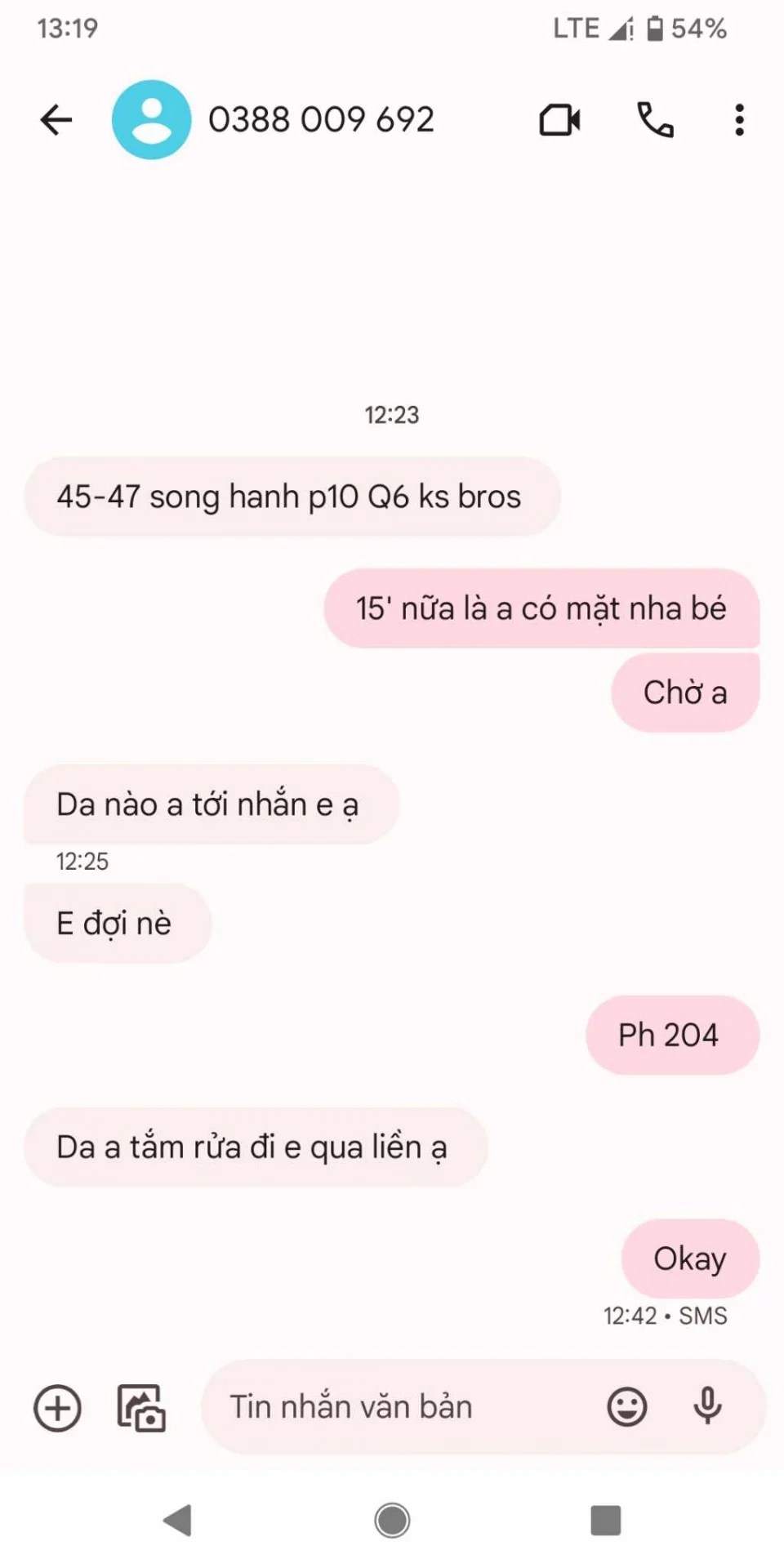The width and height of the screenshot is (784, 1568).
Task: Tap the 12:42 SMS timestamp label
Action: tap(665, 1316)
